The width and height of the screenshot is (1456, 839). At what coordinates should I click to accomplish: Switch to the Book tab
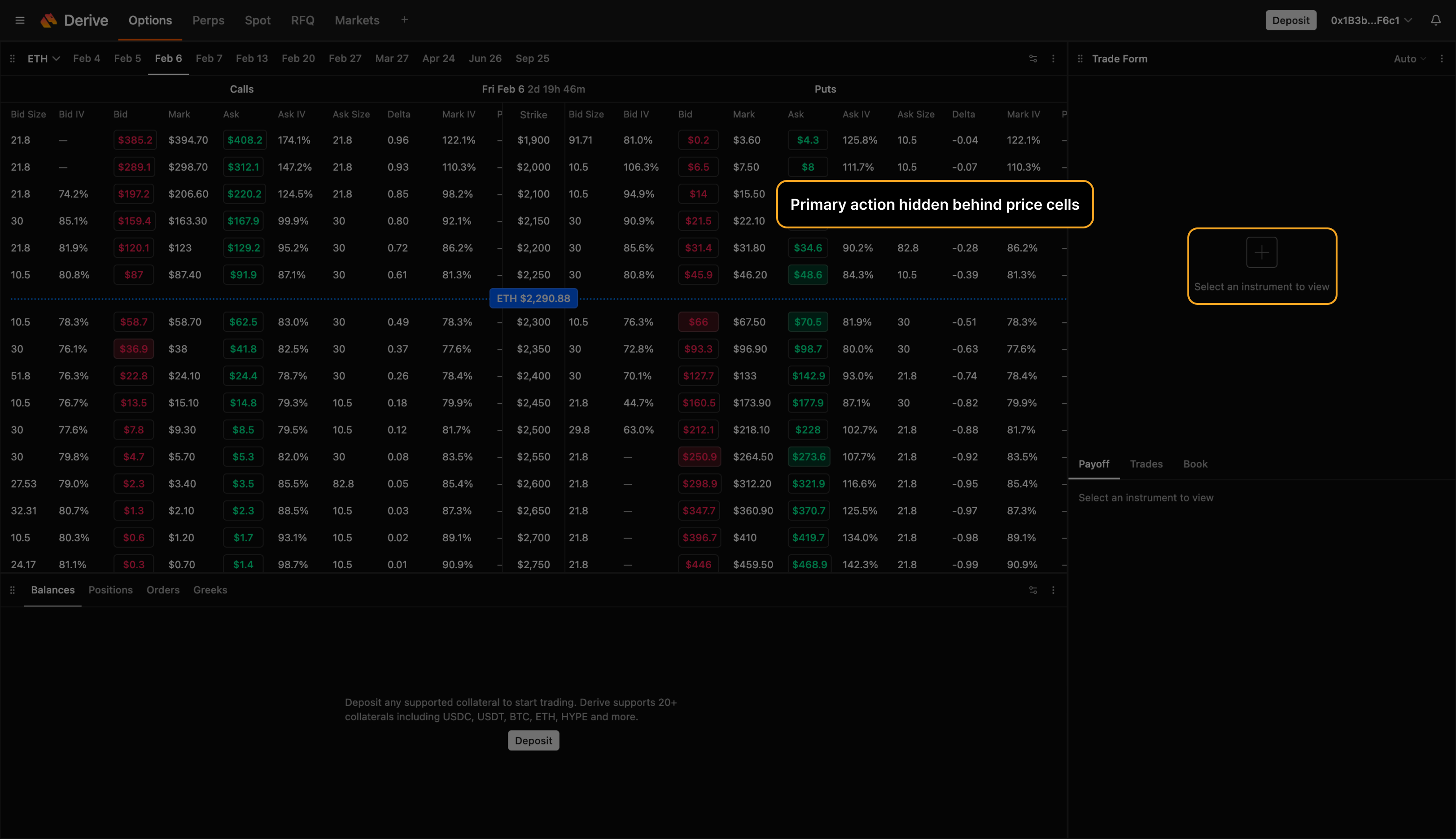click(x=1195, y=464)
